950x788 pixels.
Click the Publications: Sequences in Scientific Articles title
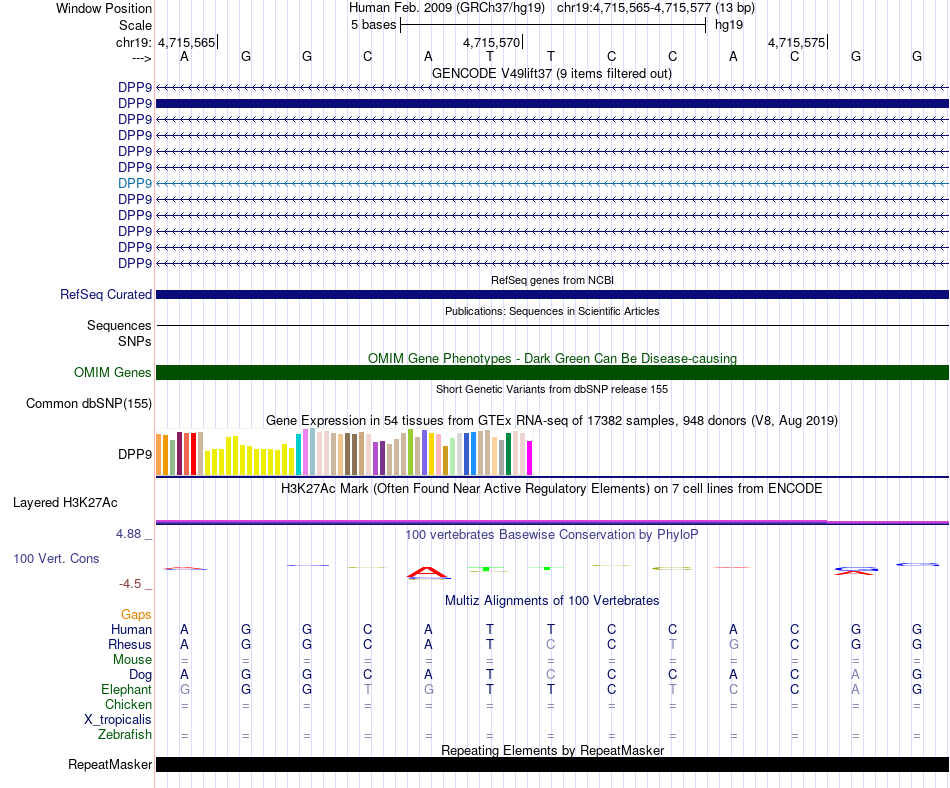[x=552, y=311]
